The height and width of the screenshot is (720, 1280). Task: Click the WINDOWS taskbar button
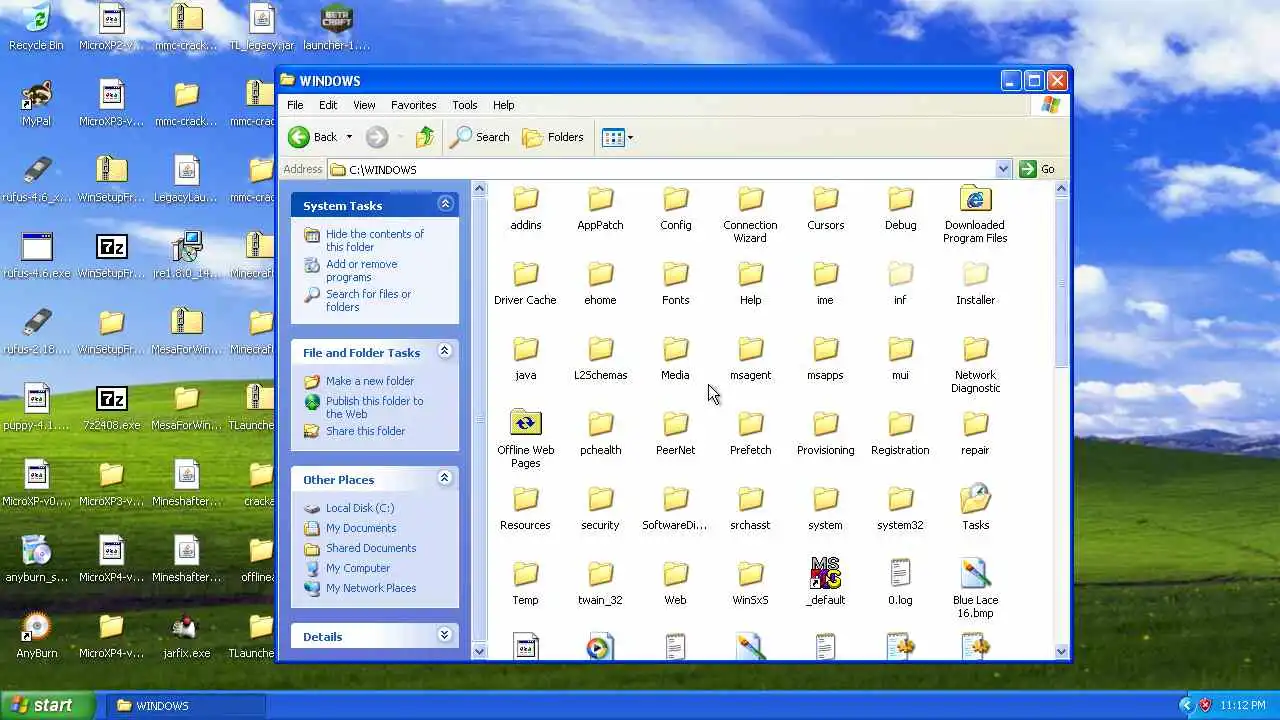pyautogui.click(x=185, y=705)
